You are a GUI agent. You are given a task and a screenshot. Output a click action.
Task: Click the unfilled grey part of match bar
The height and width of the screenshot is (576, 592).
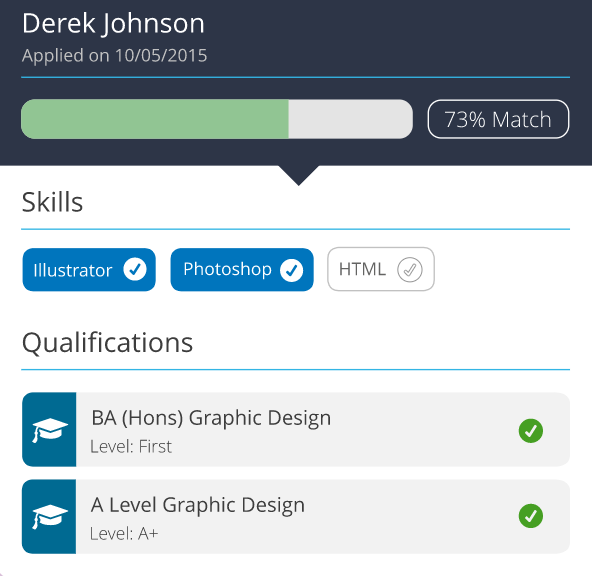point(351,119)
